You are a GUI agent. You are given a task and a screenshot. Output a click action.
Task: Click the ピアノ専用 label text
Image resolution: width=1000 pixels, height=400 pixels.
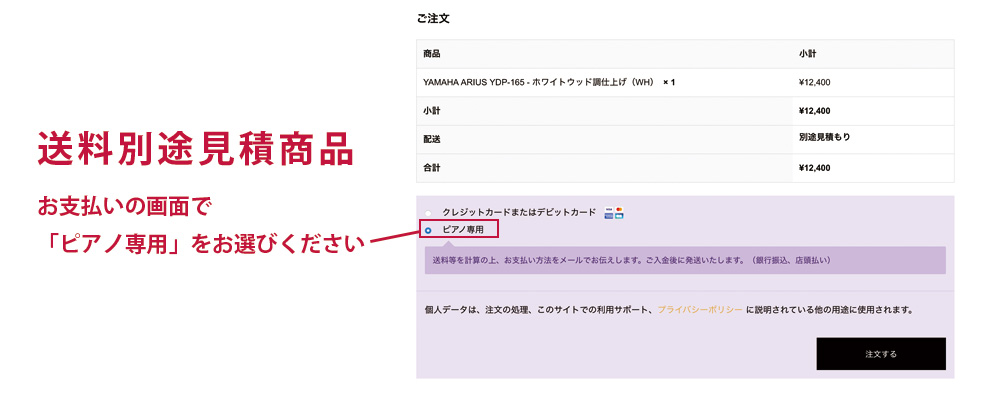click(463, 230)
